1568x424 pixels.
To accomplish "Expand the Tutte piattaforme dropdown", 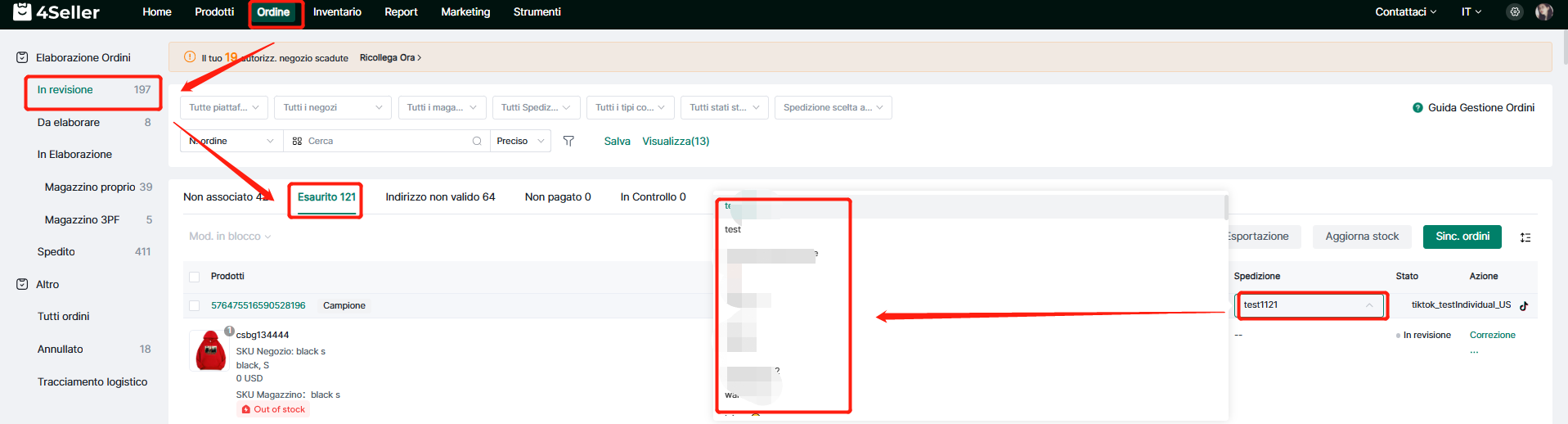I will click(223, 108).
